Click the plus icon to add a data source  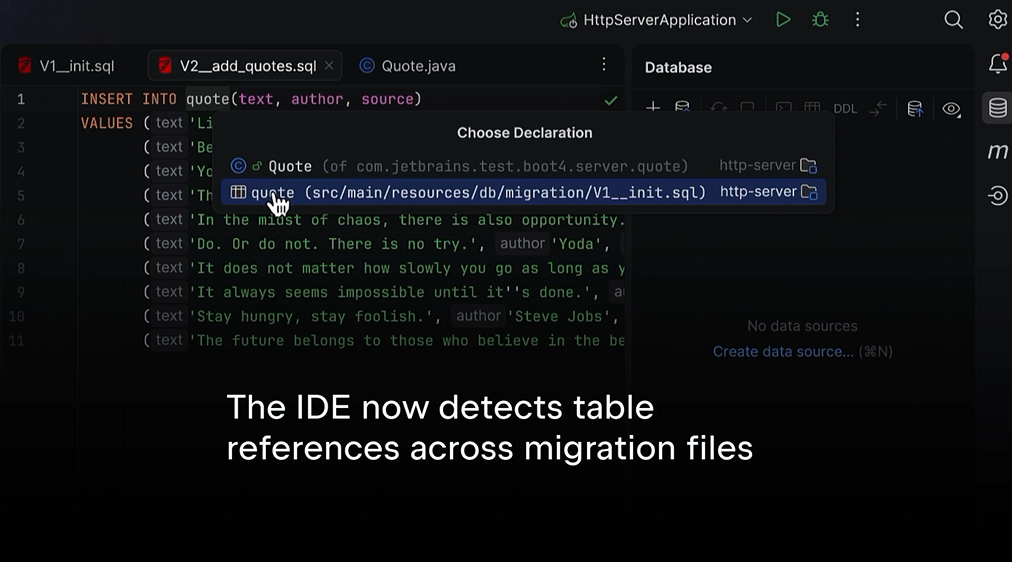pos(653,108)
